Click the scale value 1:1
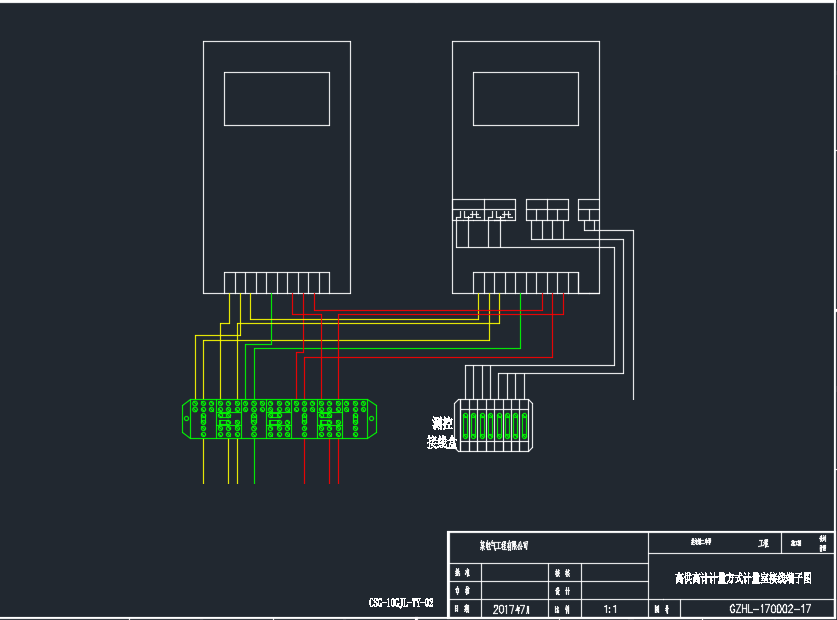This screenshot has width=837, height=620. [x=610, y=609]
